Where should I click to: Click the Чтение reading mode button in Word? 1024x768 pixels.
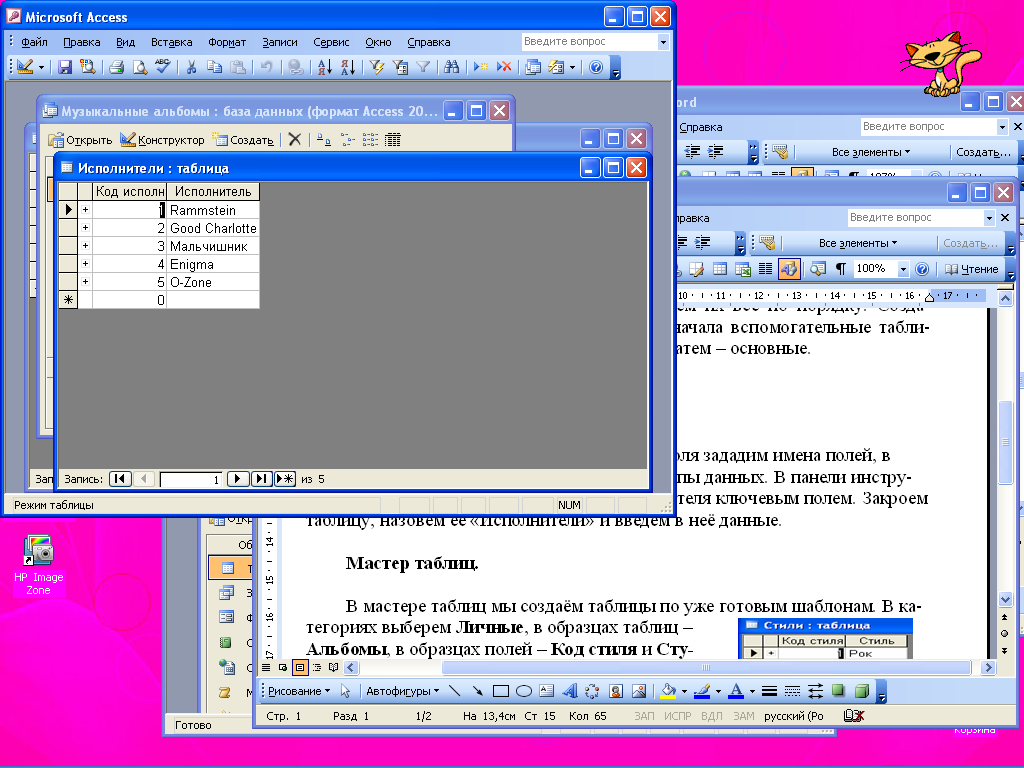[x=971, y=268]
